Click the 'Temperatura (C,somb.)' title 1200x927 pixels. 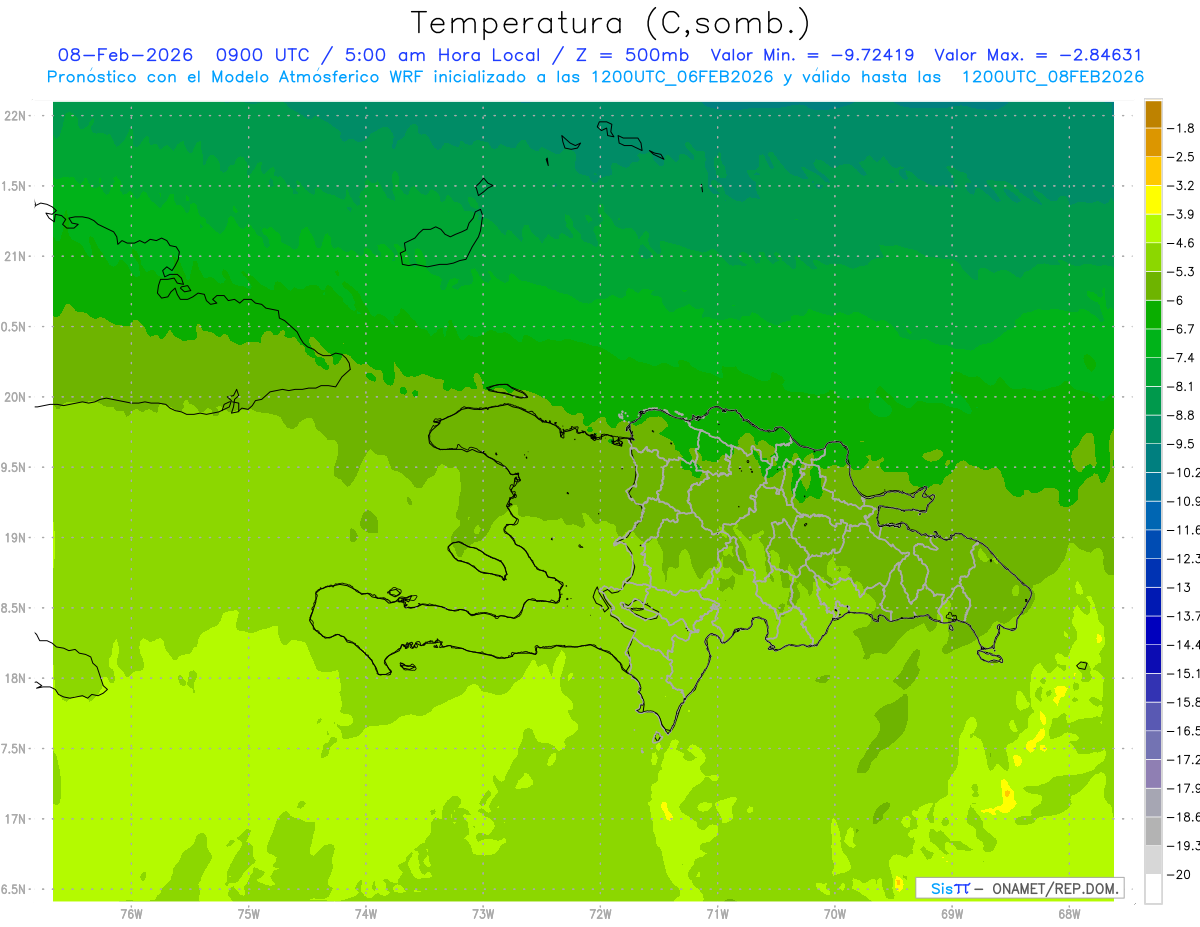[x=611, y=23]
